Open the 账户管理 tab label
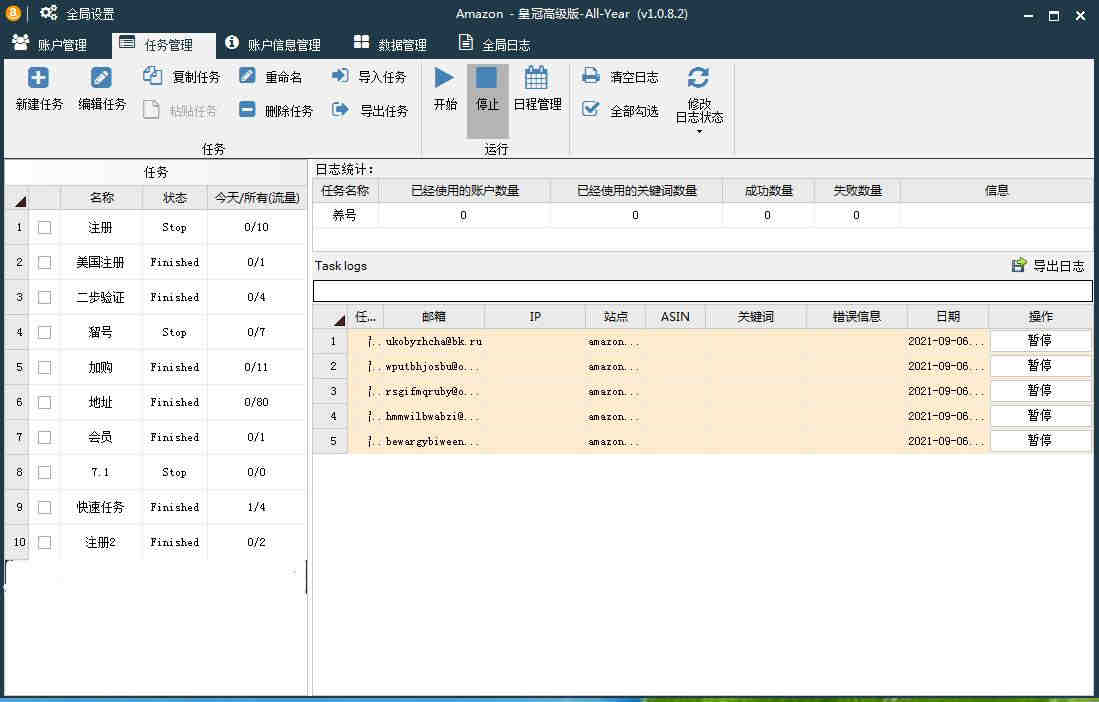 (x=62, y=45)
